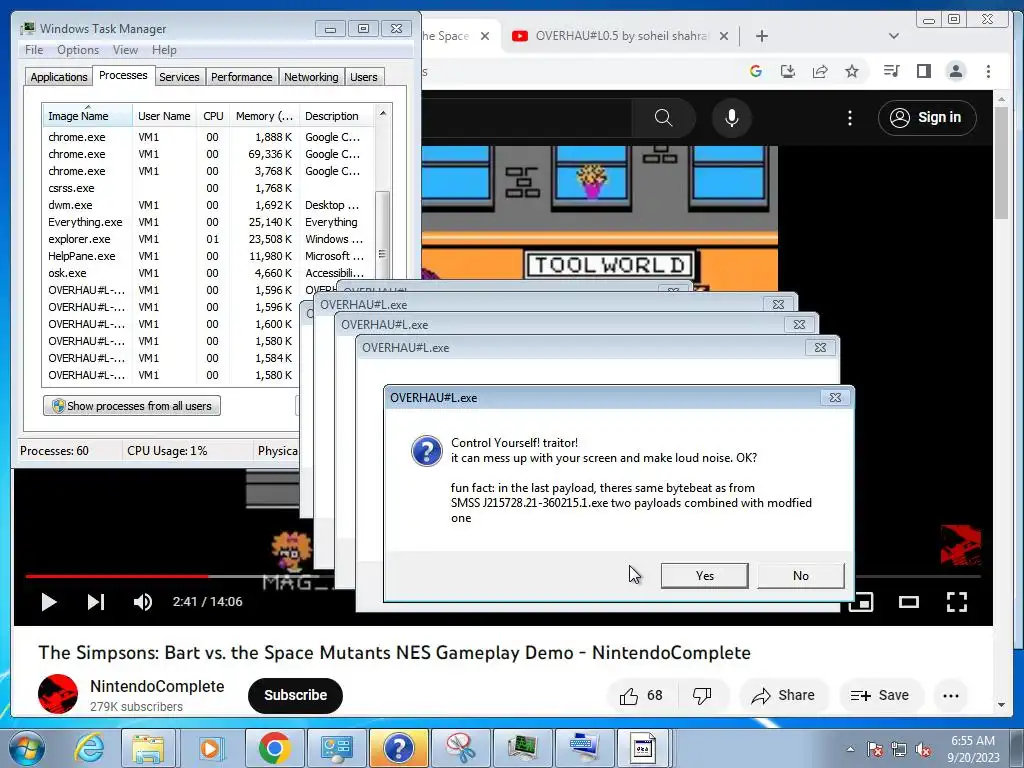The width and height of the screenshot is (1024, 768).
Task: Click Show processes from all users
Action: click(132, 406)
